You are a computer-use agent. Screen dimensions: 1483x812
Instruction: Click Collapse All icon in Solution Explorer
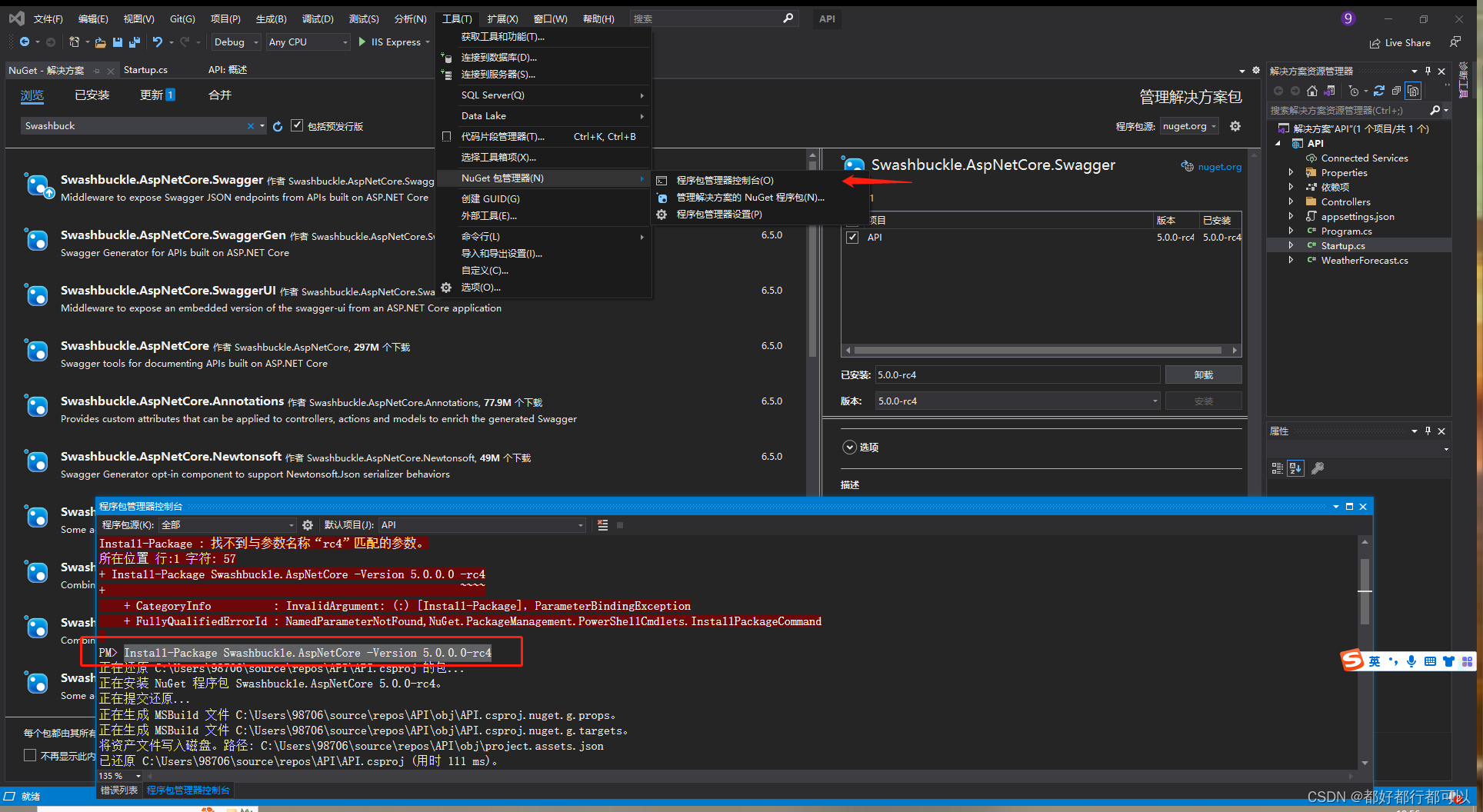click(1396, 91)
